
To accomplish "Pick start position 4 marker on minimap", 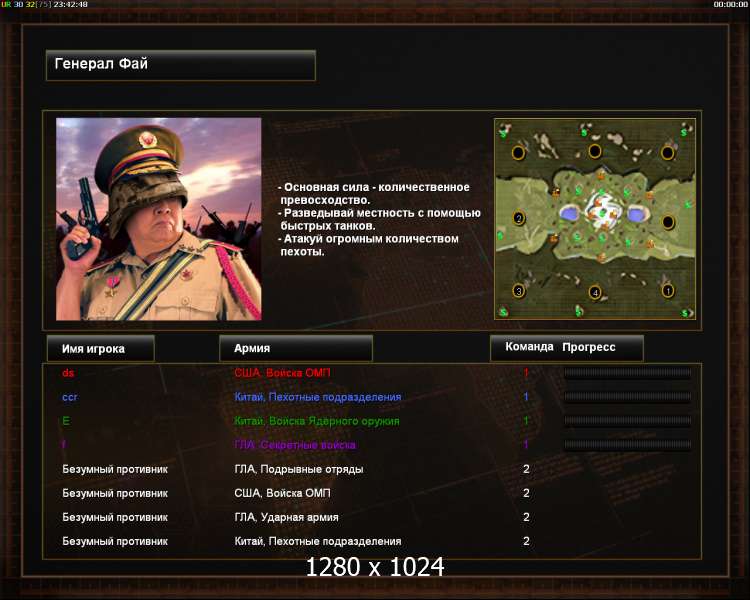I will coord(595,292).
